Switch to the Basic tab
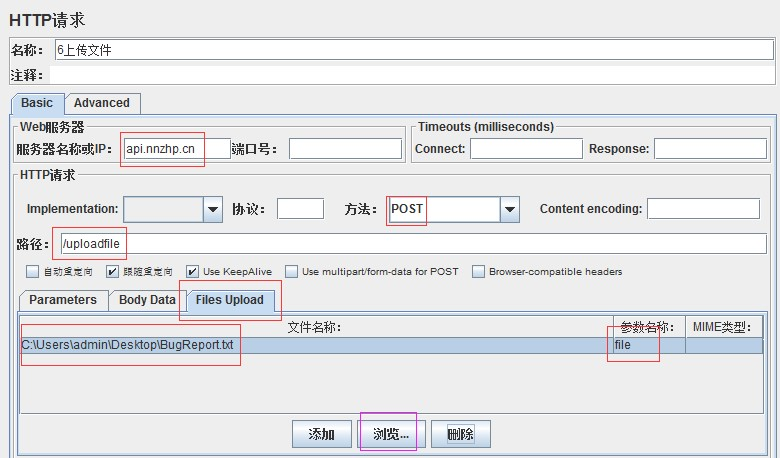Image resolution: width=780 pixels, height=458 pixels. (37, 103)
